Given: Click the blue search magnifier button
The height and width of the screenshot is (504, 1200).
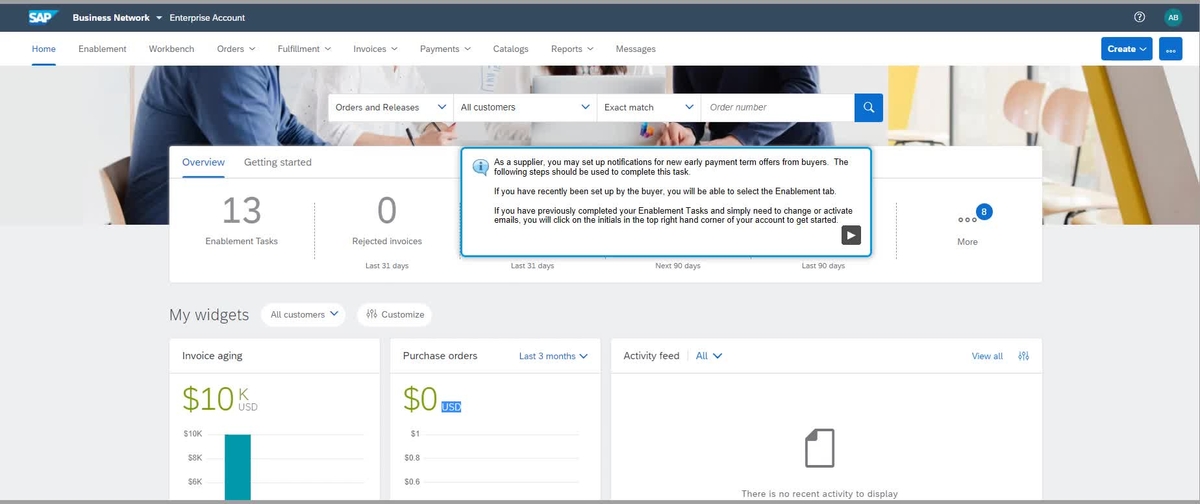Looking at the screenshot, I should coord(868,107).
